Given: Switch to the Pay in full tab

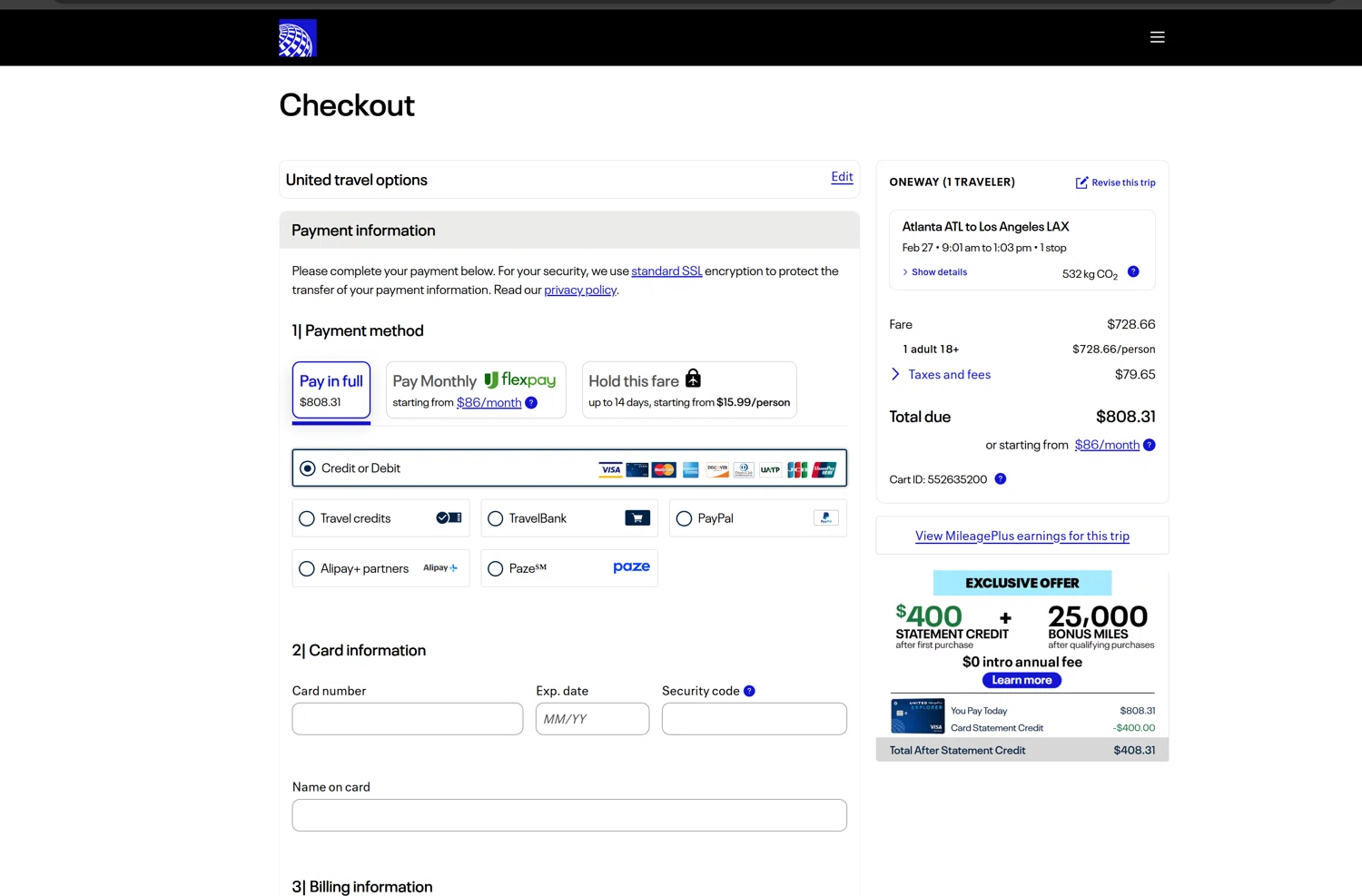Looking at the screenshot, I should tap(331, 390).
